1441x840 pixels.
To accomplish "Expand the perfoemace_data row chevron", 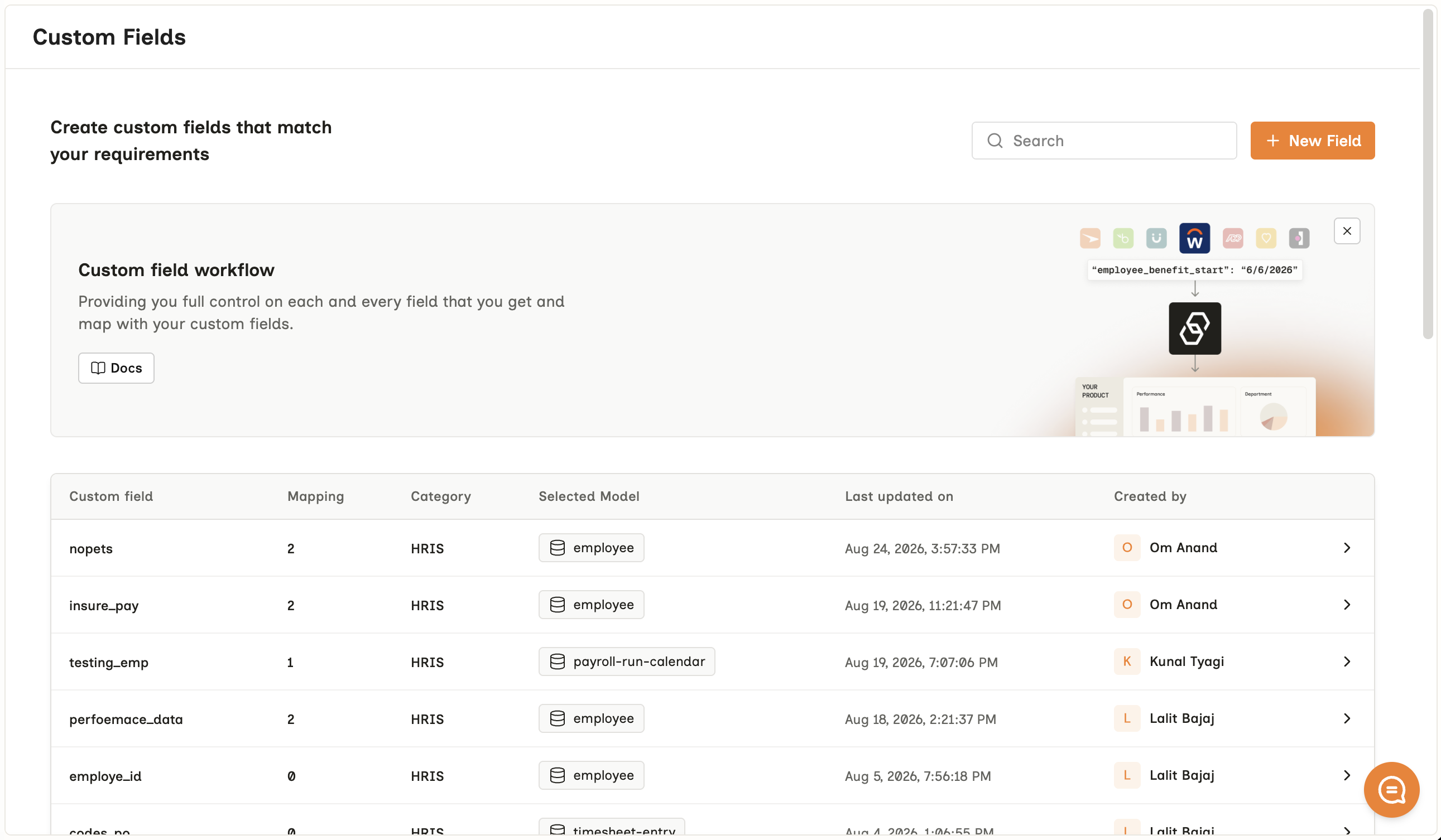I will (1347, 718).
